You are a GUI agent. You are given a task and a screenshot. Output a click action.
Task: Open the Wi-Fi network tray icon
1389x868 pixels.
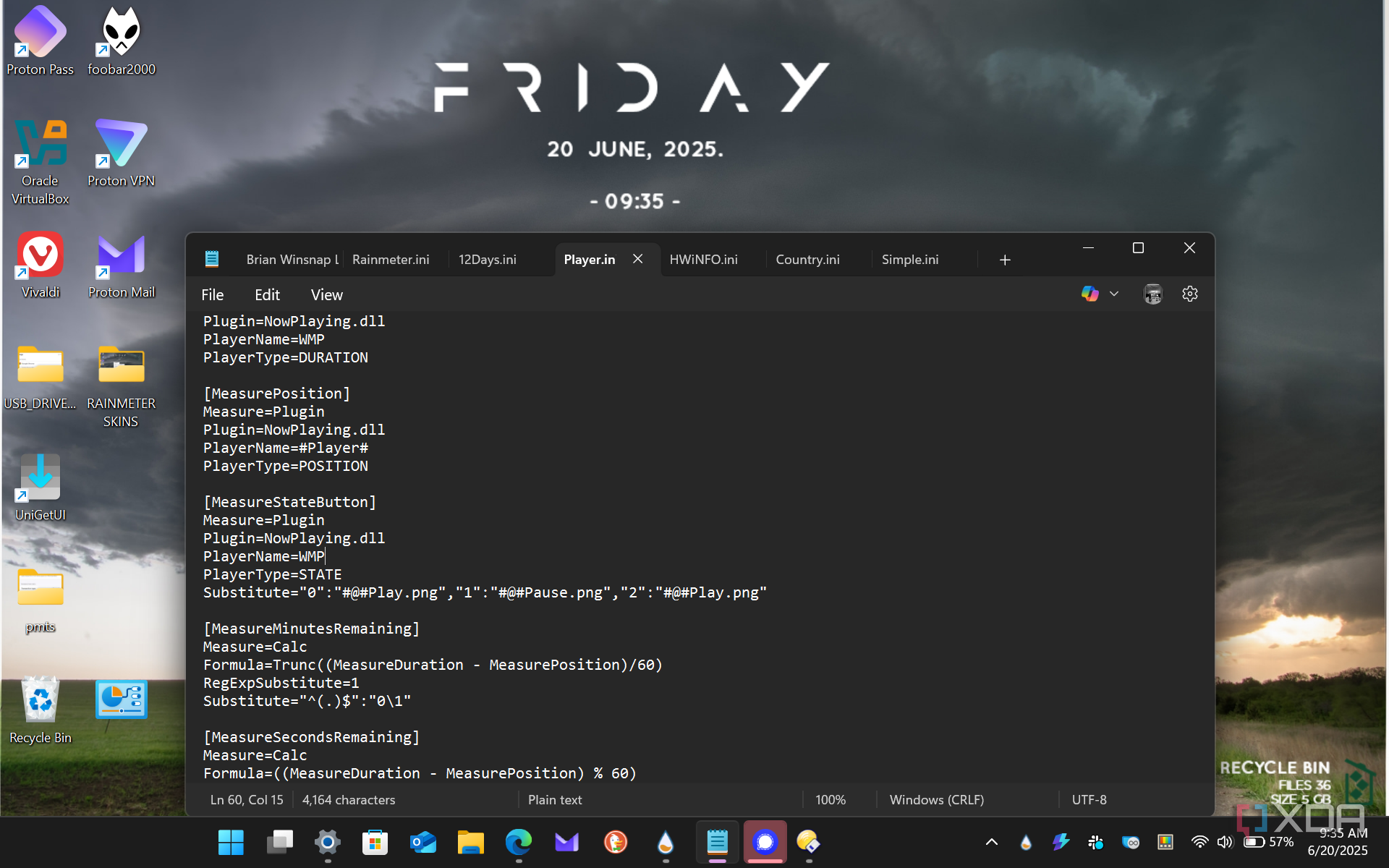pos(1199,842)
